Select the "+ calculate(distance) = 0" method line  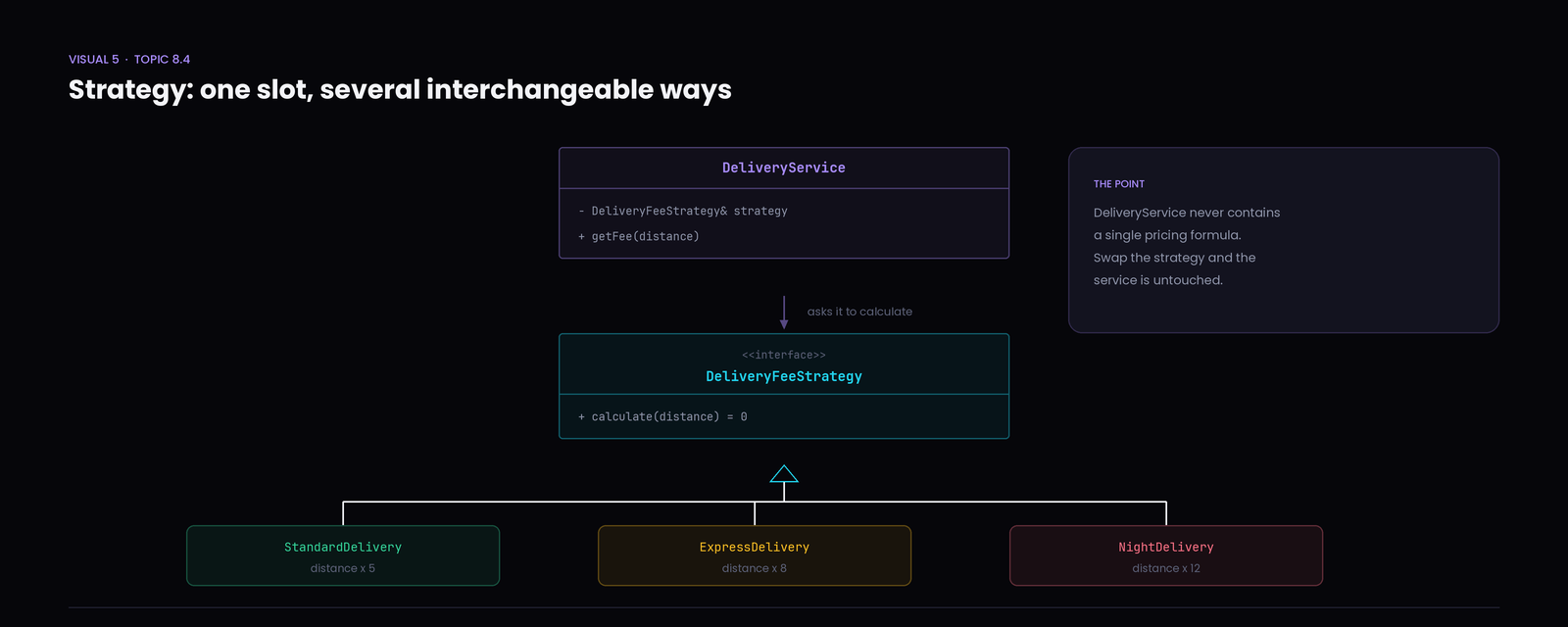(662, 416)
